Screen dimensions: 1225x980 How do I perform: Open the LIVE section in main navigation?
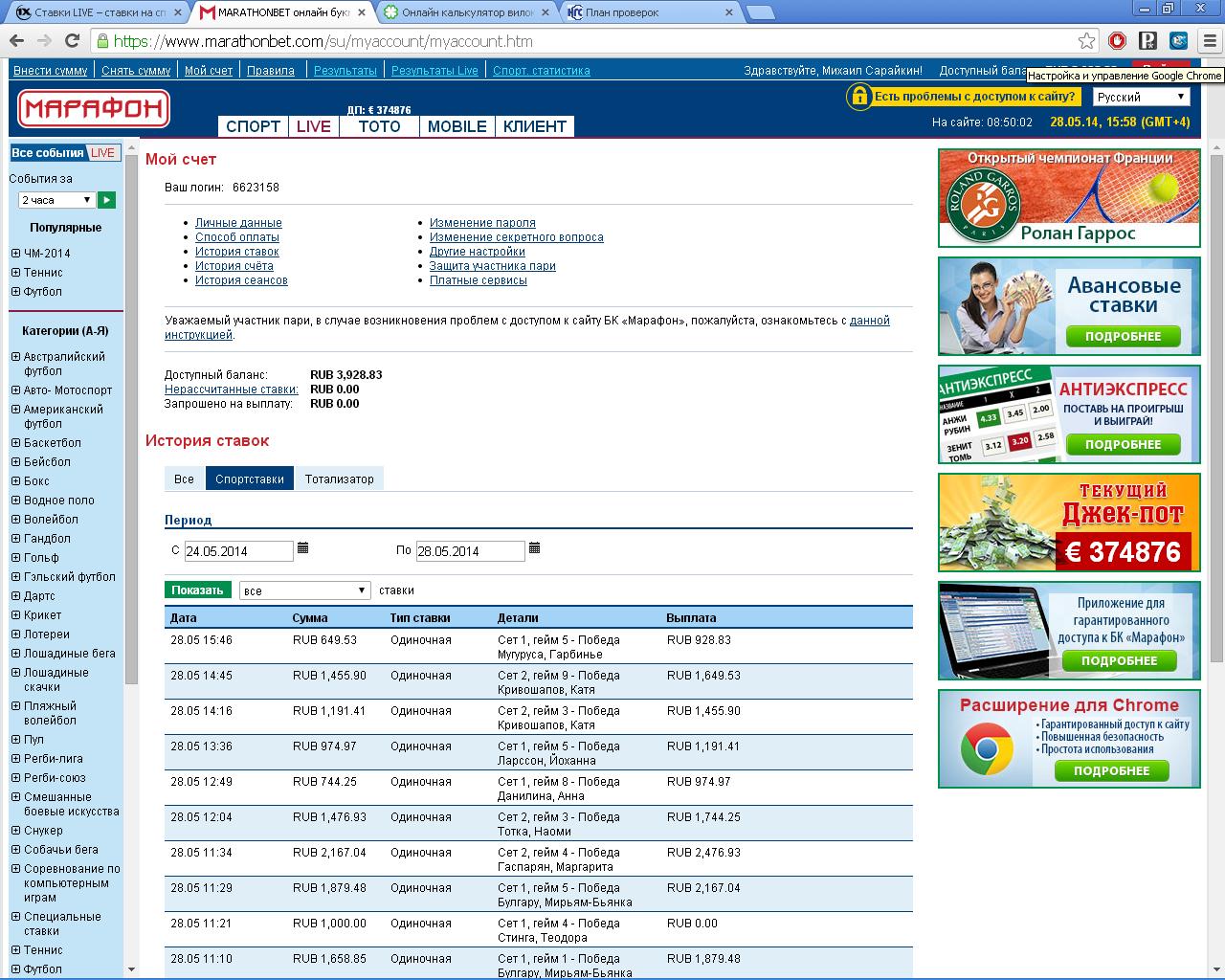314,126
